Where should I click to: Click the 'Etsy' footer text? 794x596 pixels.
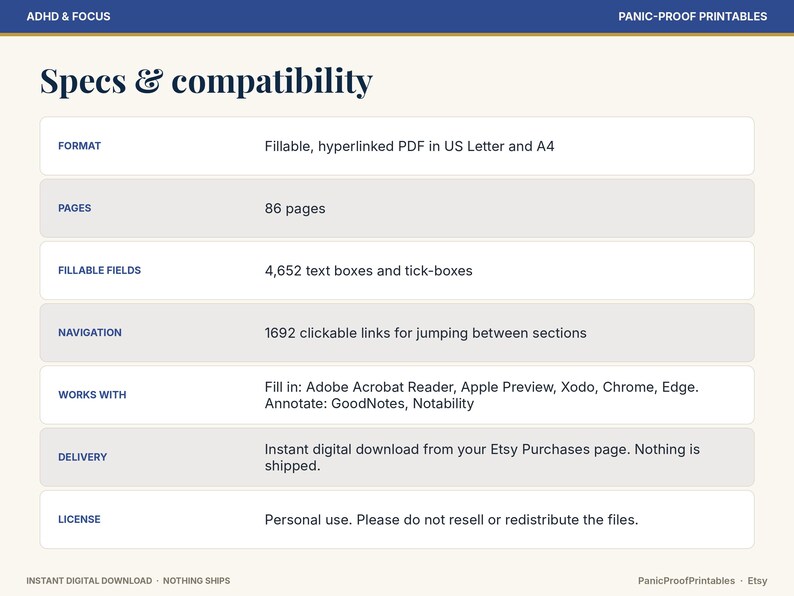coord(757,581)
